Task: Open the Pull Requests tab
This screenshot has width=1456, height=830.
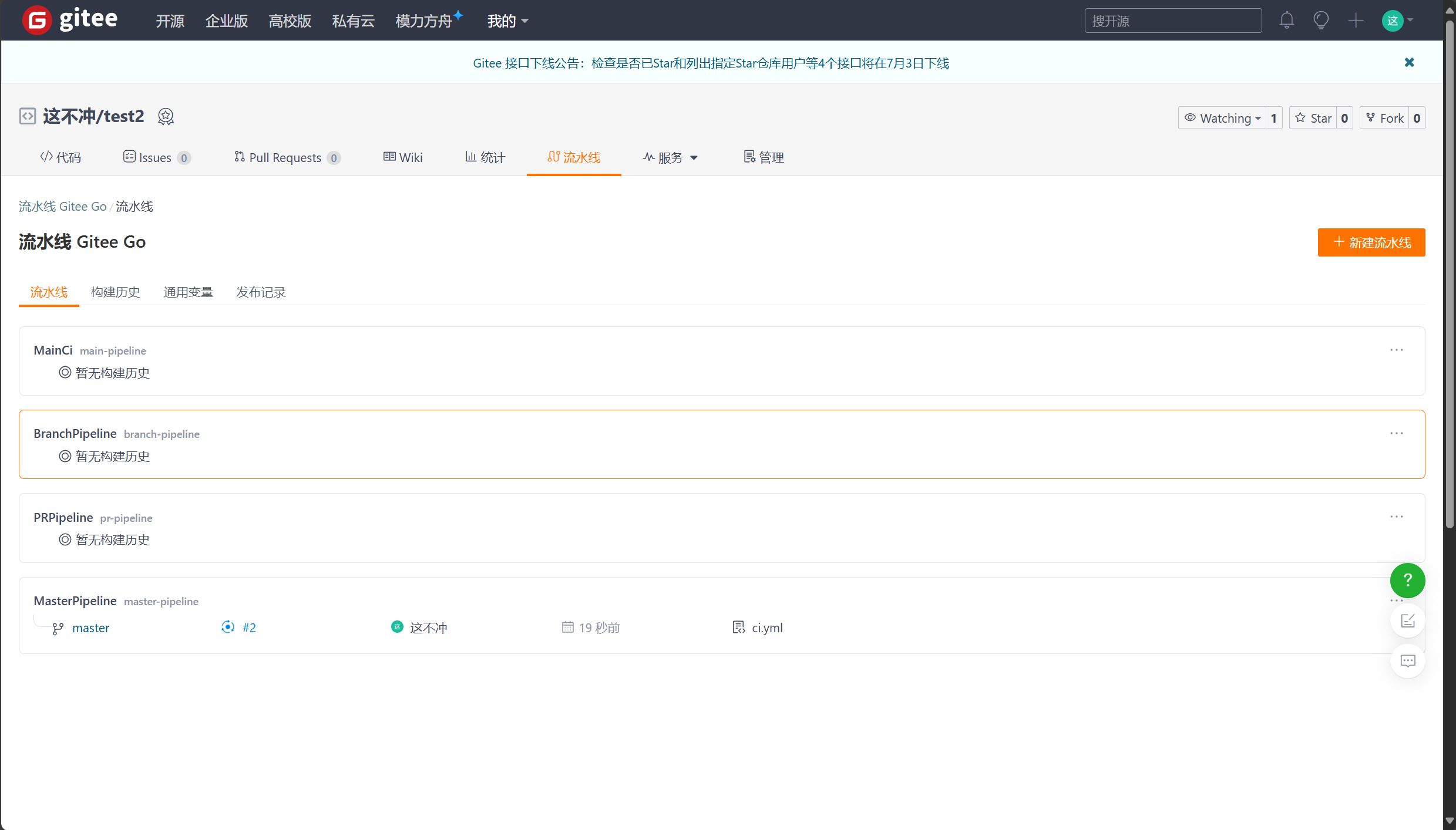Action: (x=285, y=157)
